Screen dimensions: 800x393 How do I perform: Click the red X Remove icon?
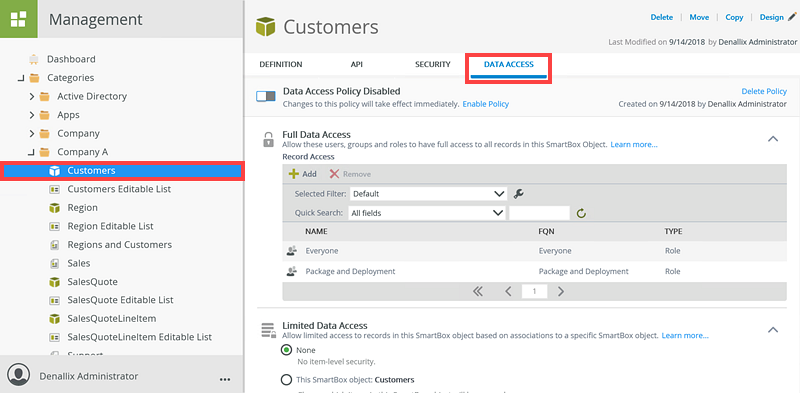click(x=334, y=174)
